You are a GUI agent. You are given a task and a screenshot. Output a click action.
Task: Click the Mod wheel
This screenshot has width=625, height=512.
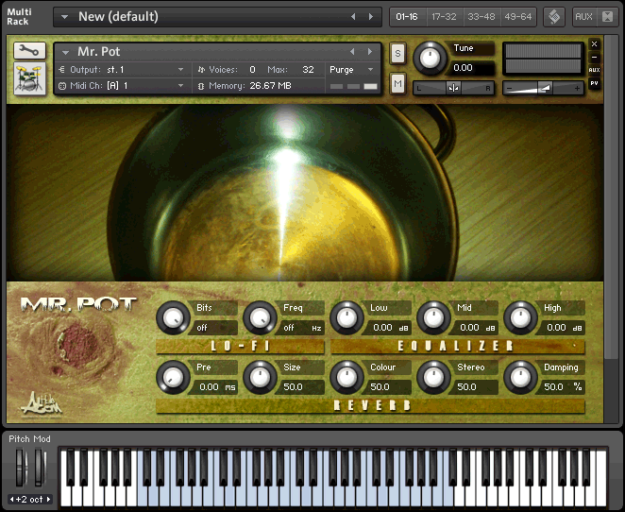coord(39,467)
